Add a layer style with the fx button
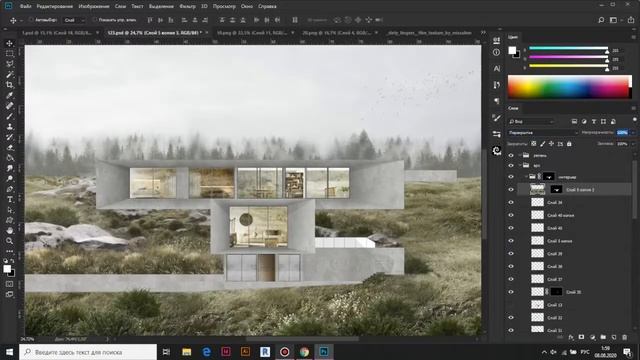Screen dimensions: 640x360 [571, 337]
